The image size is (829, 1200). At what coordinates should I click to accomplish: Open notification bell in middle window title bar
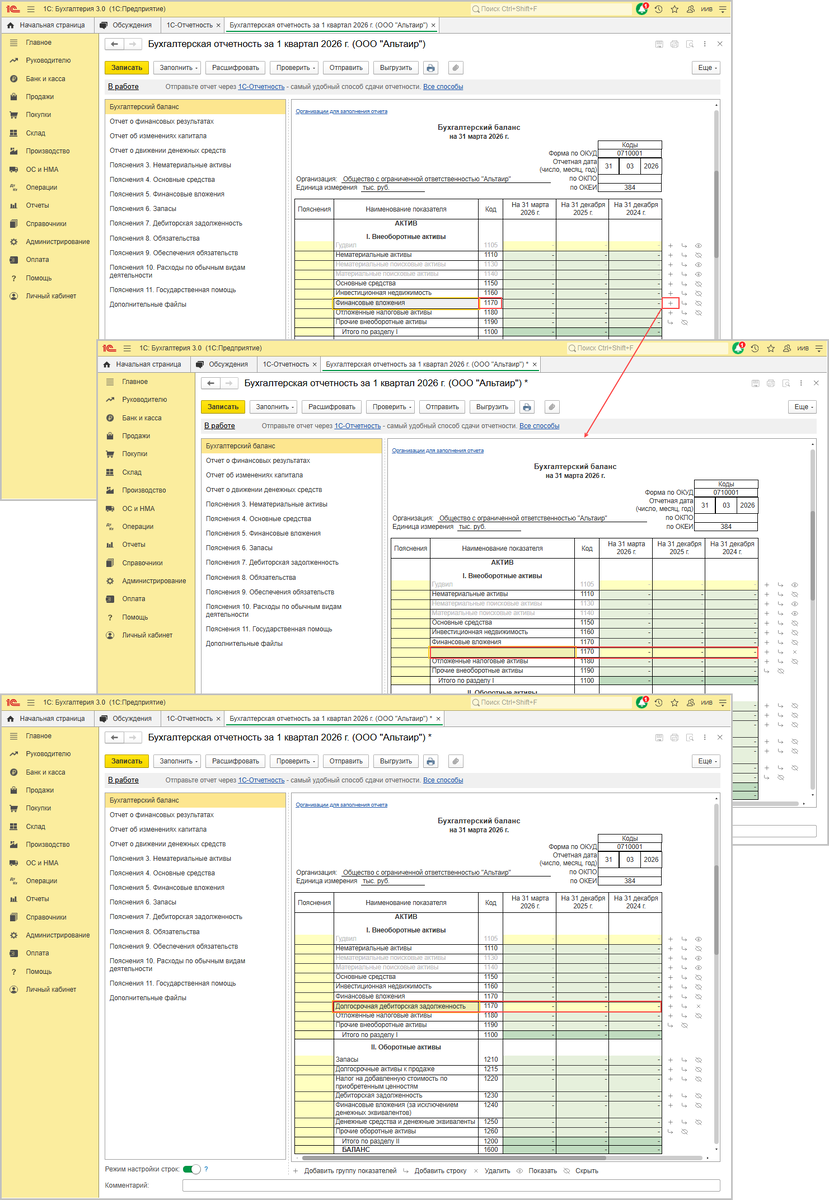click(x=740, y=347)
